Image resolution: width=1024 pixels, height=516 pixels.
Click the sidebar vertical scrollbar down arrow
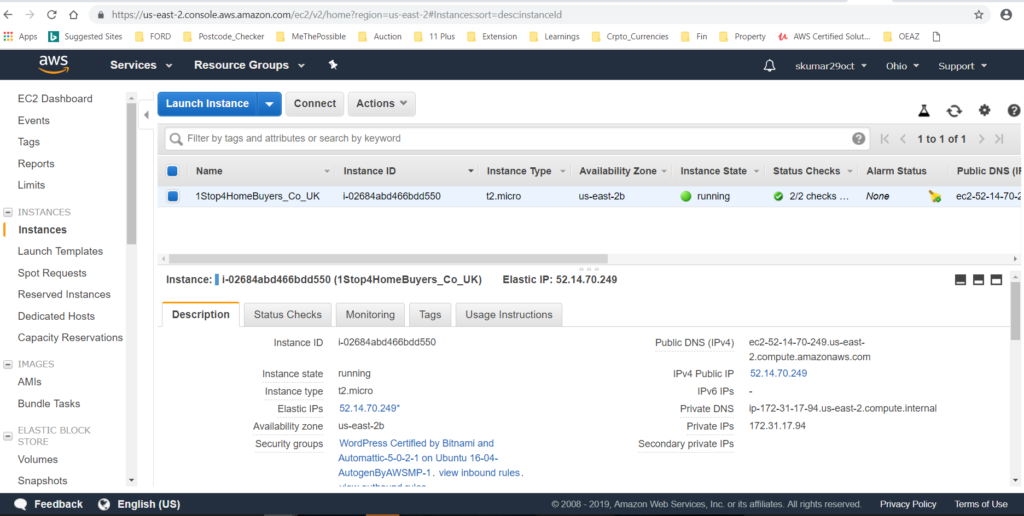(131, 480)
